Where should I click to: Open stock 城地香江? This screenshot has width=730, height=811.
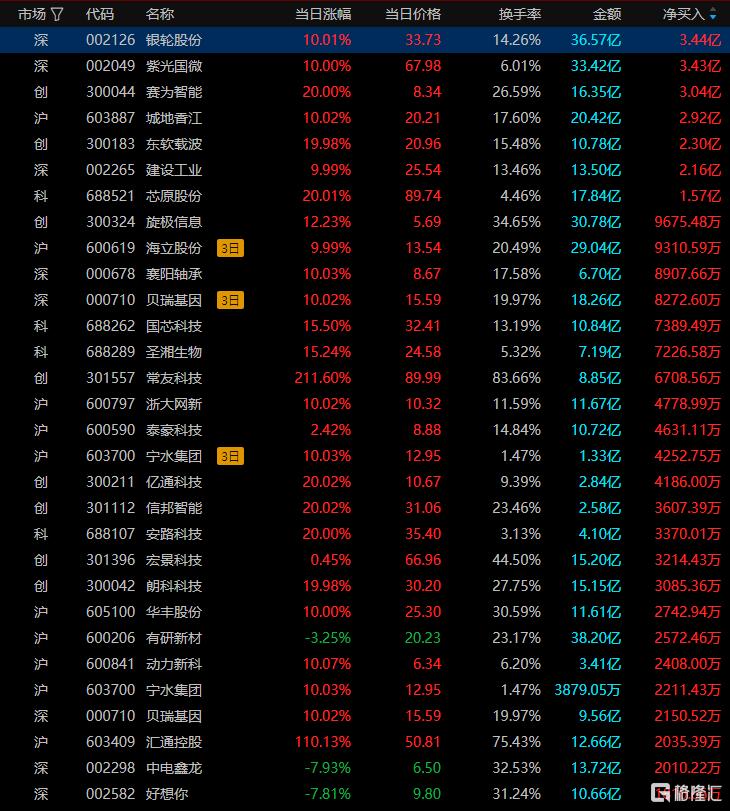tap(174, 118)
